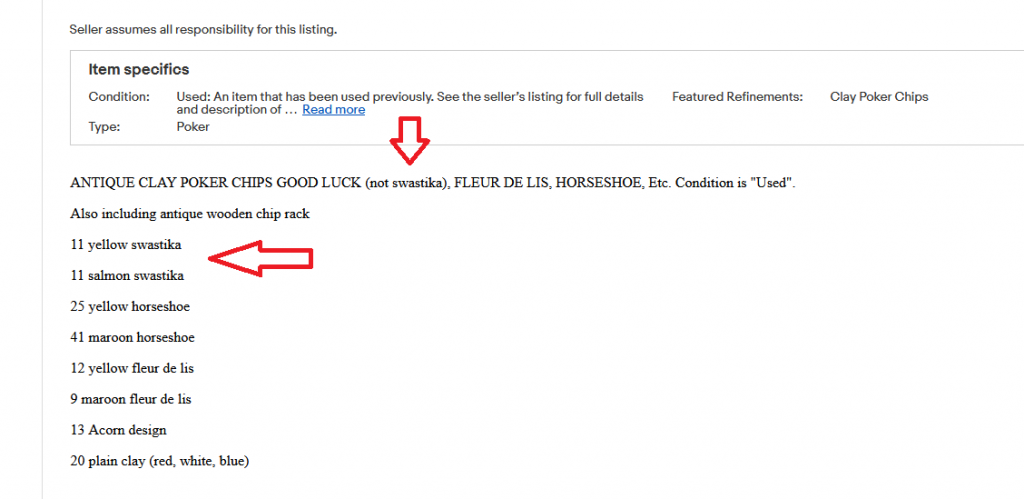Select the "Clay Poker Chips" refinement value
Image resolution: width=1024 pixels, height=499 pixels.
pos(879,97)
